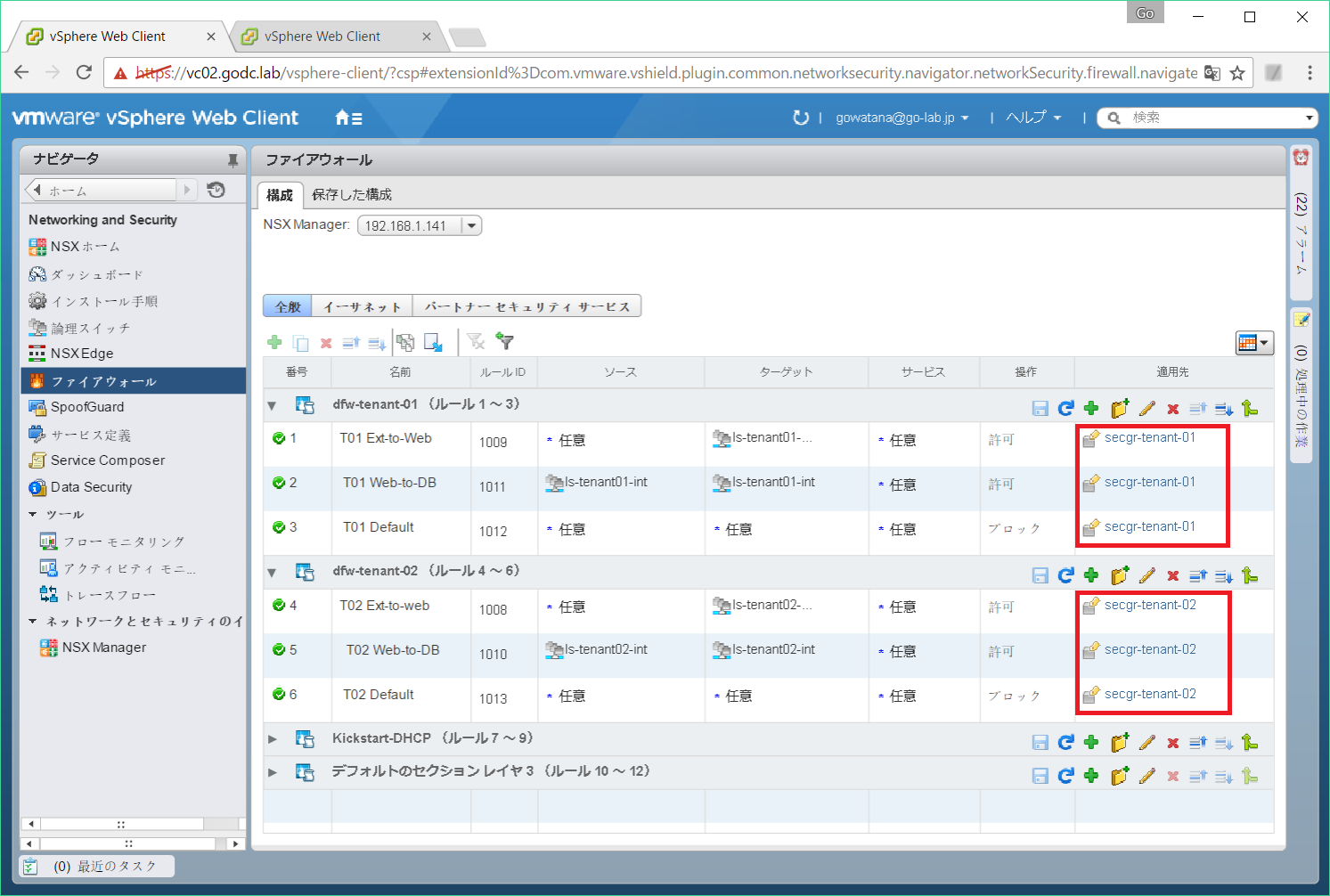Open the column chooser grid dropdown
This screenshot has width=1330, height=896.
1254,342
